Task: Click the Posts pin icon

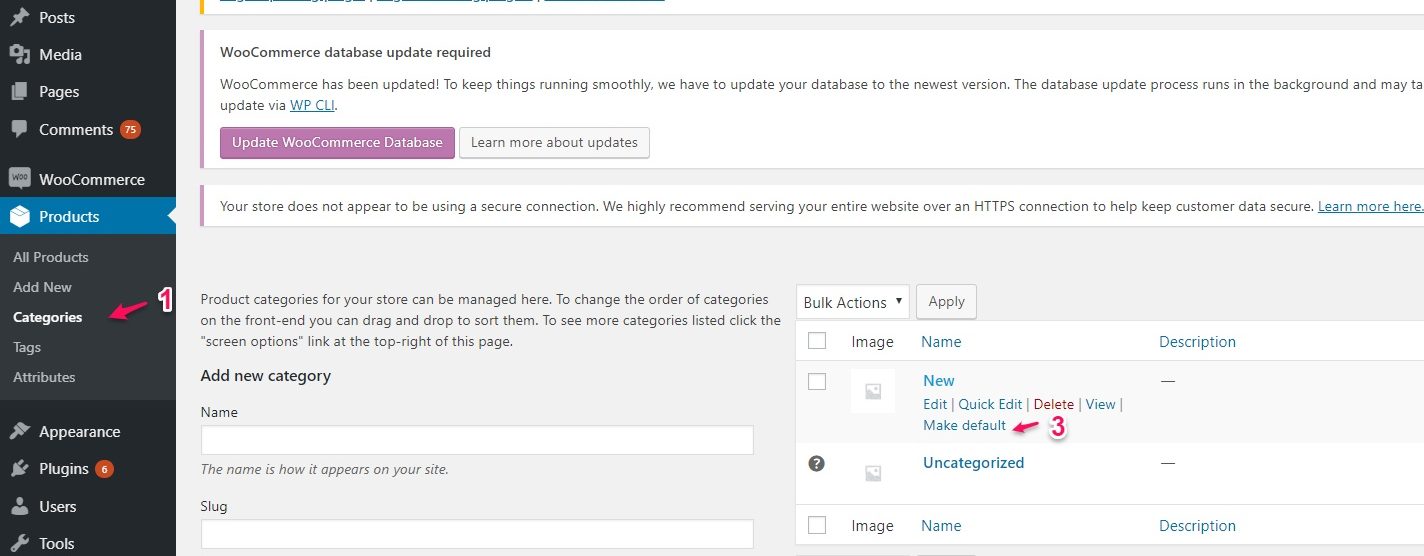Action: [19, 17]
